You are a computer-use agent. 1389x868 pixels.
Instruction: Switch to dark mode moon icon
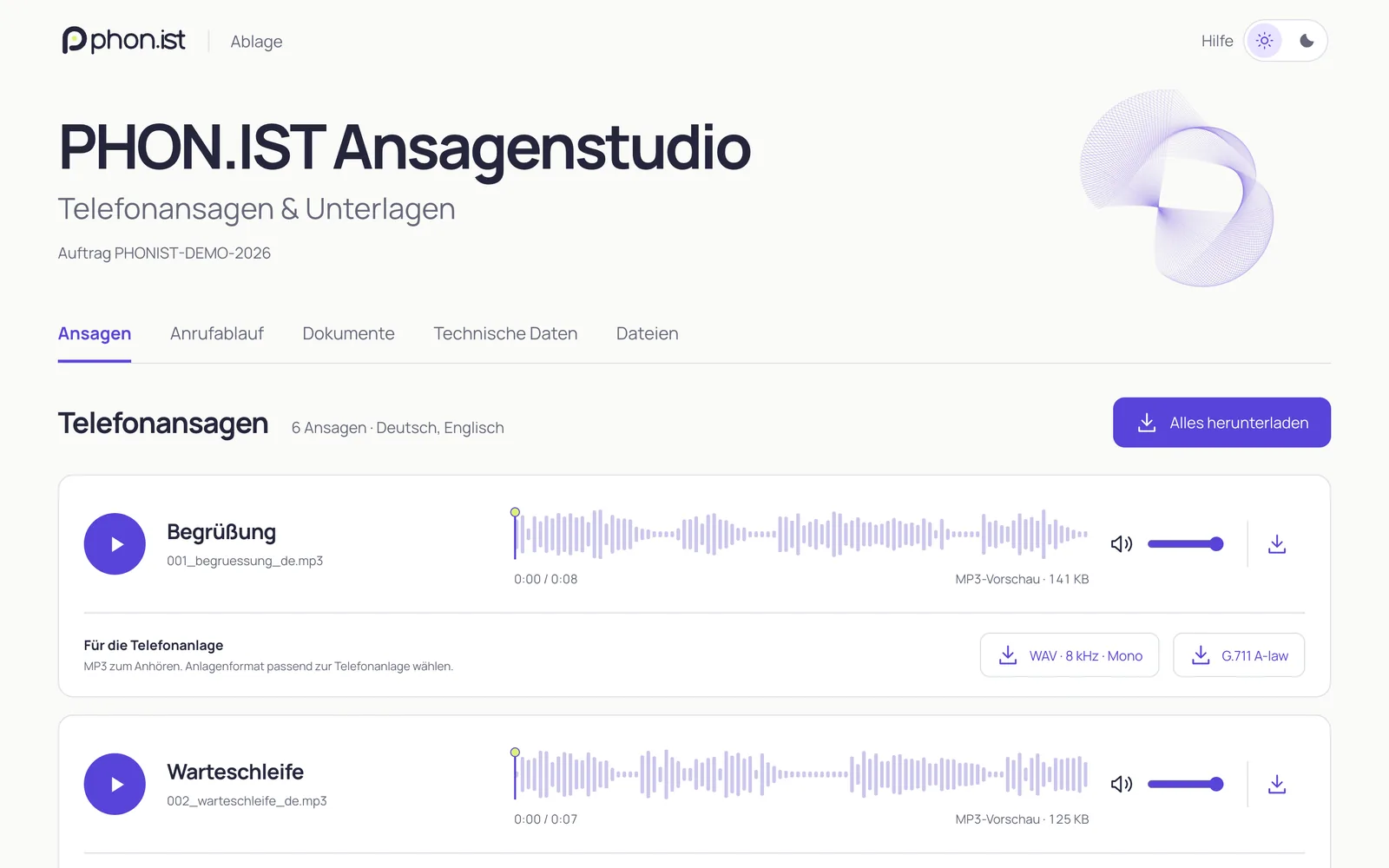point(1307,41)
